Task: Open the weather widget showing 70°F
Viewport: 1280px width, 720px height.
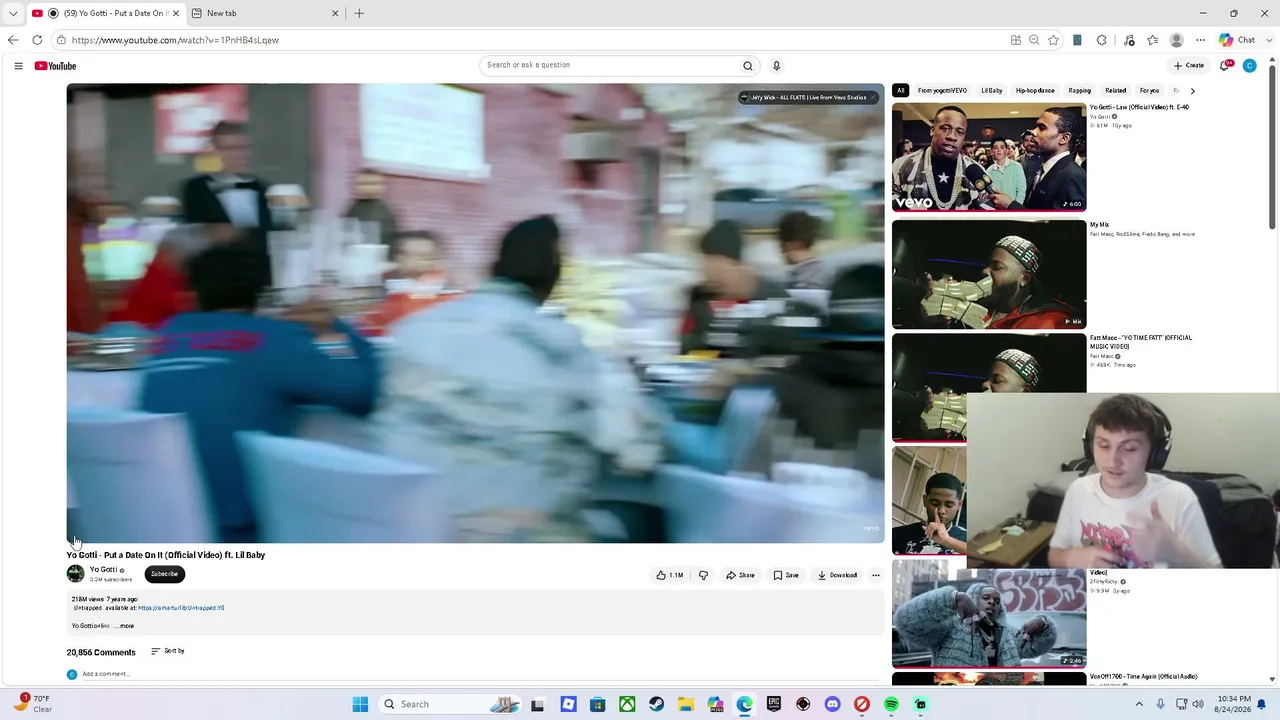Action: click(32, 704)
